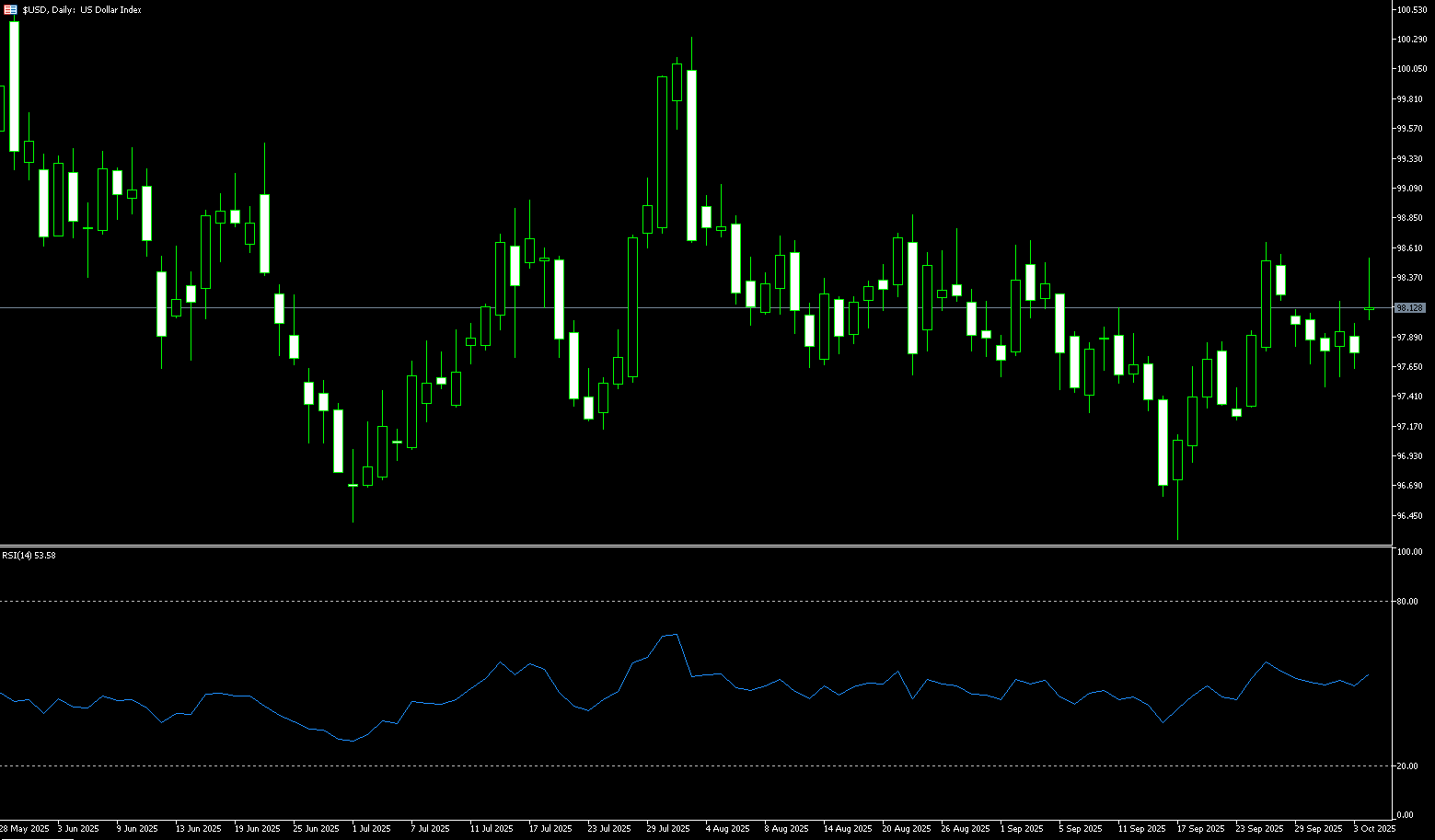Click the 96.450 price scale label

[x=1410, y=516]
